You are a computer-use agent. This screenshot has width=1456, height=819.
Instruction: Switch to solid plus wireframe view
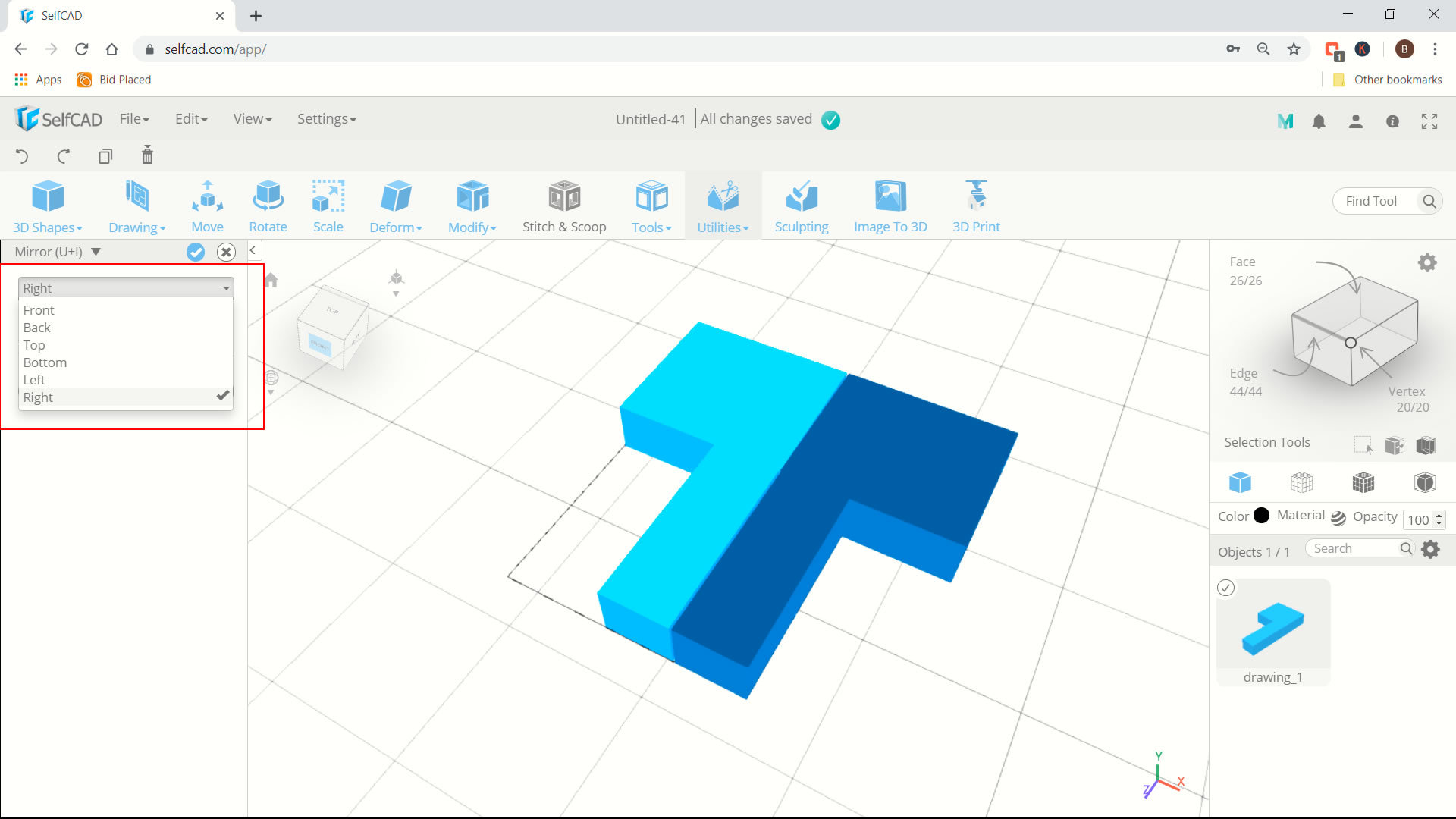pyautogui.click(x=1363, y=482)
